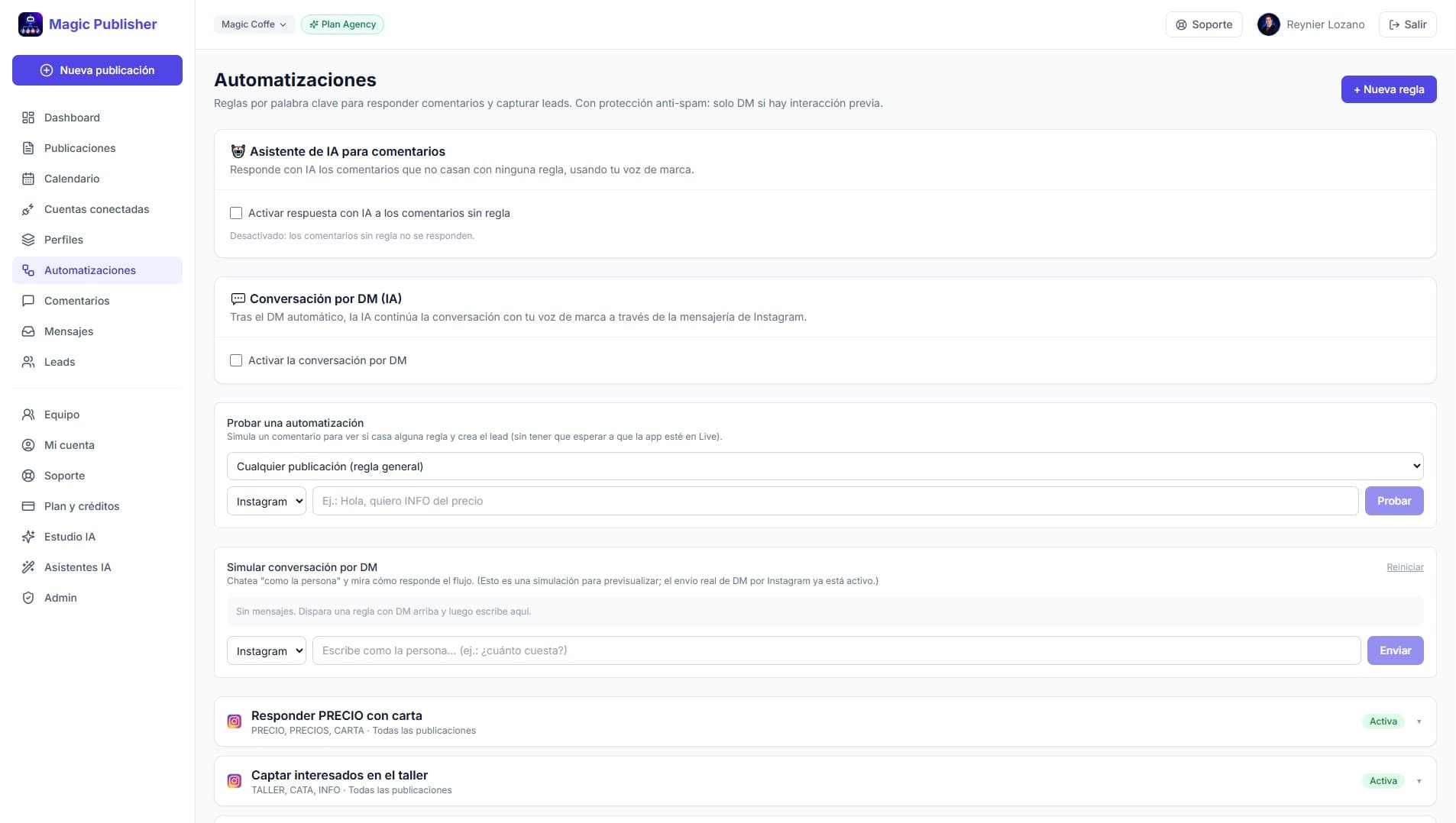Click the Probar button
1456x823 pixels.
point(1394,501)
